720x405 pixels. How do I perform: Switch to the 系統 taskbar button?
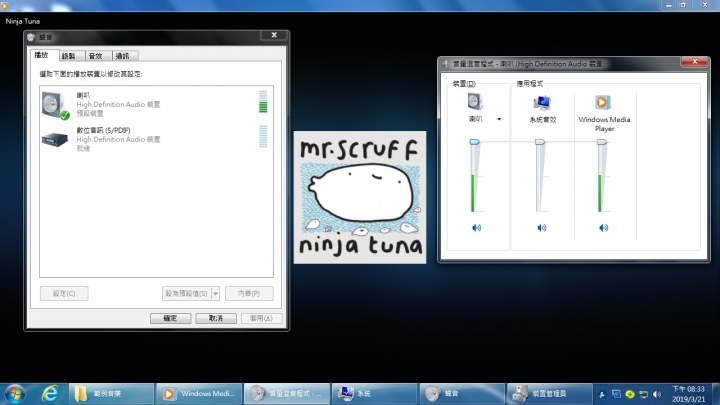click(374, 394)
